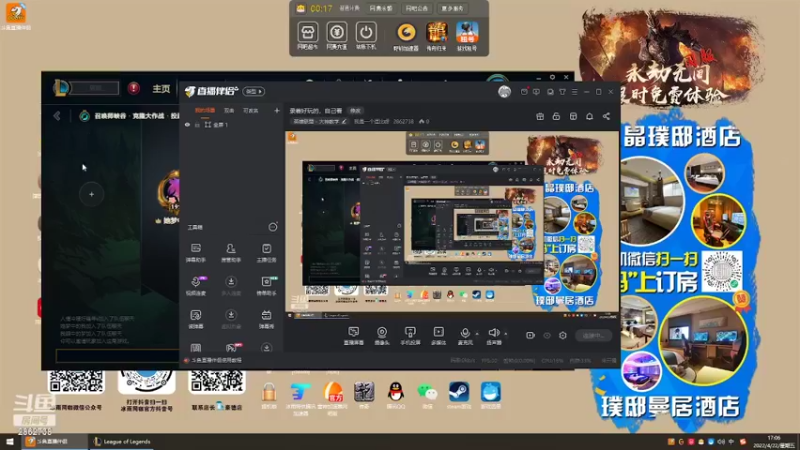This screenshot has height=450, width=800.
Task: Open the 网吧超市 shop icon in top toolbar
Action: [307, 36]
